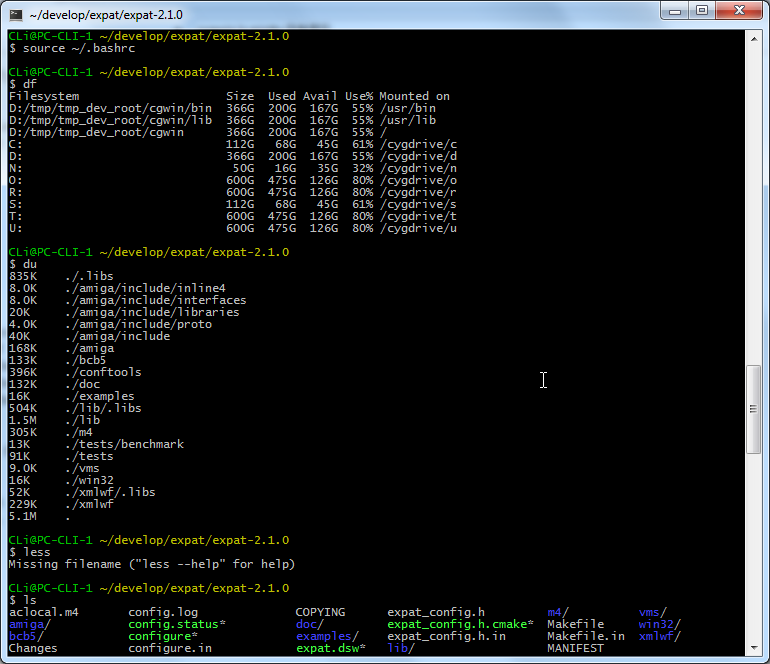Click './amiga/include/inline4' path

(x=145, y=288)
